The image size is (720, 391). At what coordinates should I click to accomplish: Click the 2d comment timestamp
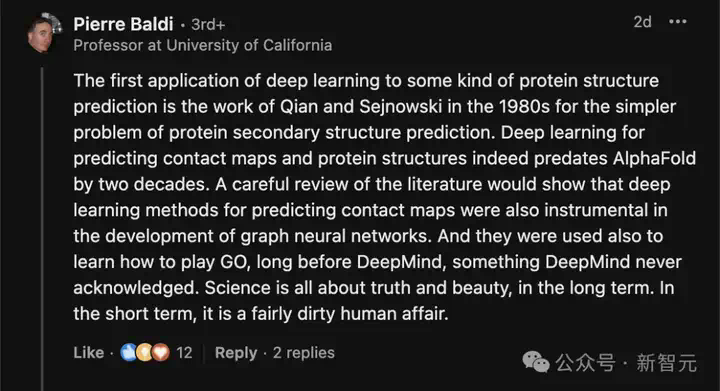[642, 22]
